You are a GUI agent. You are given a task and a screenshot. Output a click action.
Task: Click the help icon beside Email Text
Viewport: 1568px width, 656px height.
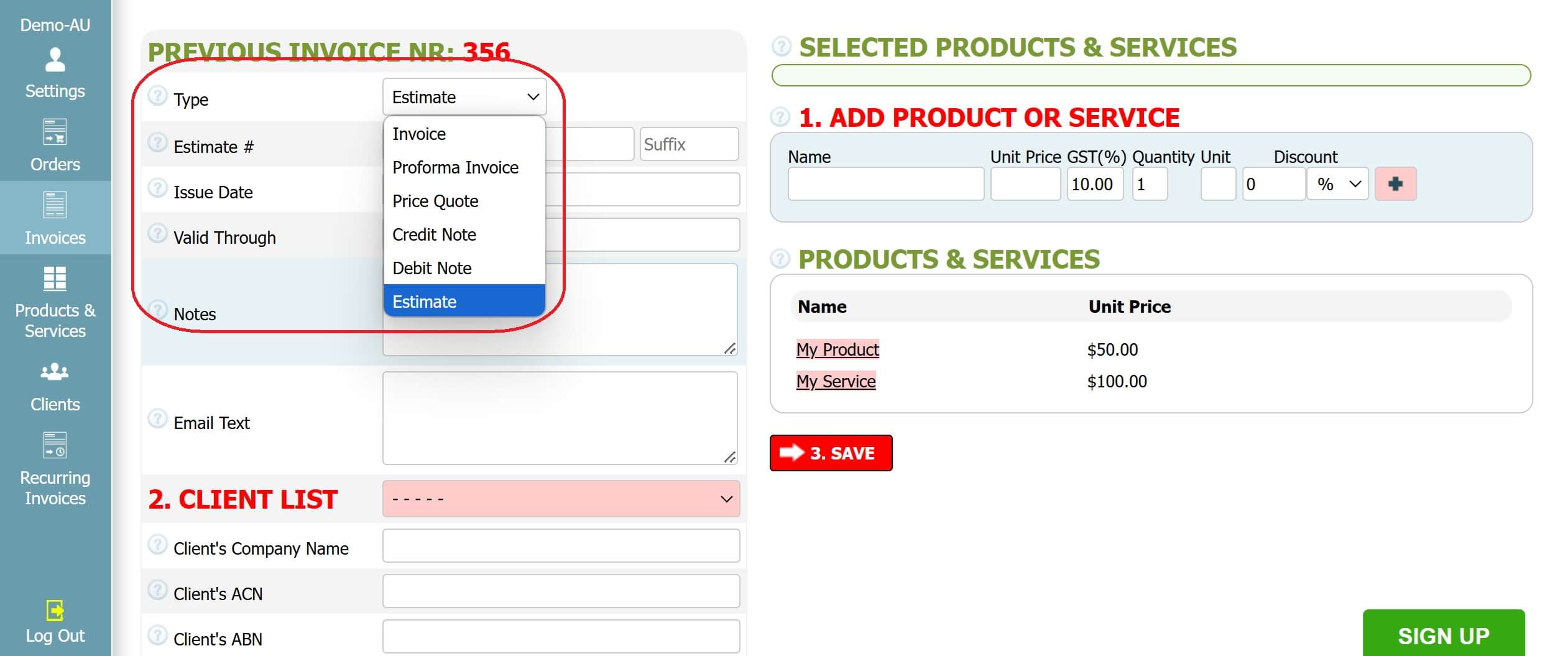pyautogui.click(x=158, y=419)
